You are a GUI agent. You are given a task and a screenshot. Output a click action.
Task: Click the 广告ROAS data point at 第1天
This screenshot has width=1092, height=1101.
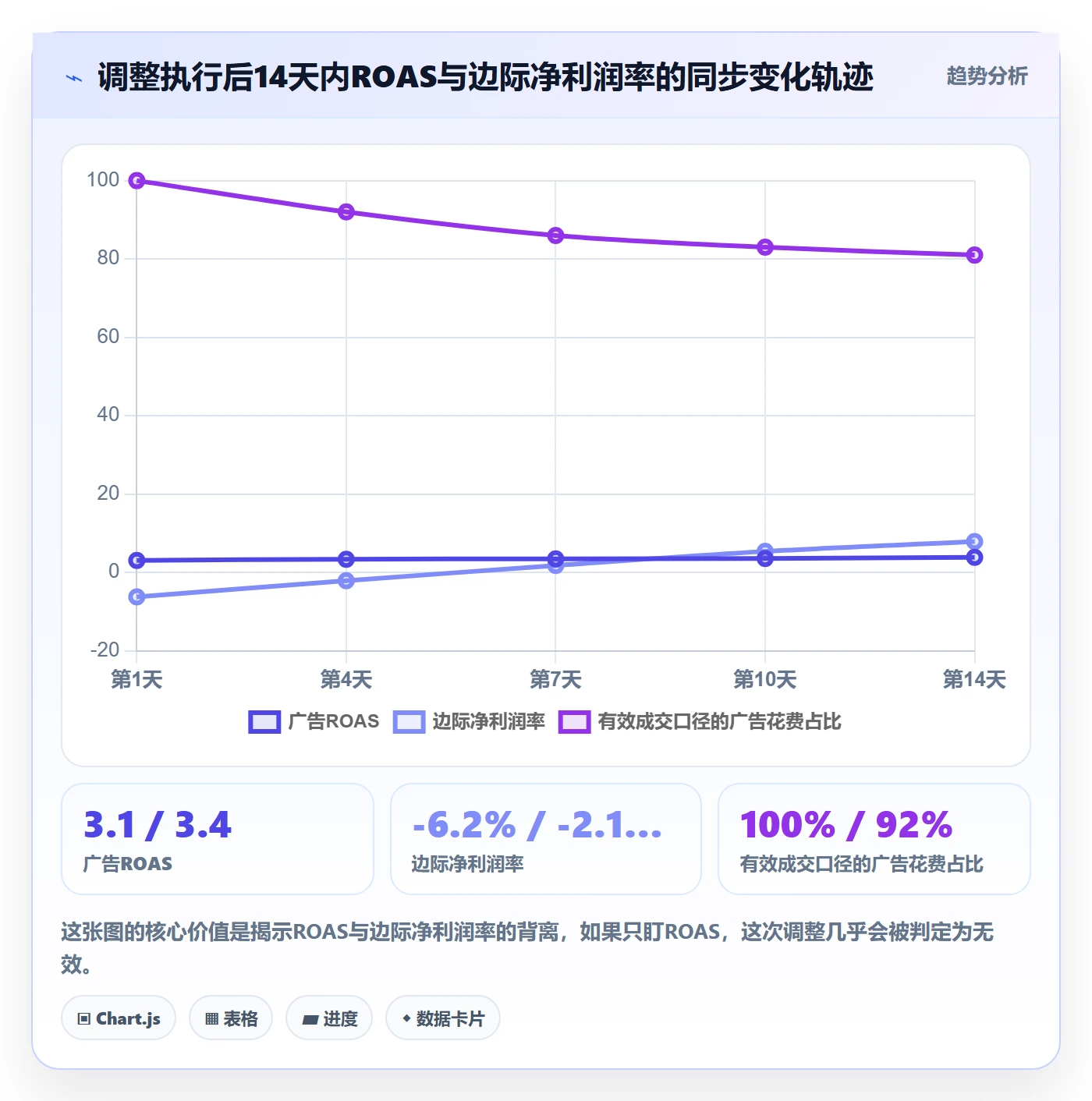coord(136,561)
